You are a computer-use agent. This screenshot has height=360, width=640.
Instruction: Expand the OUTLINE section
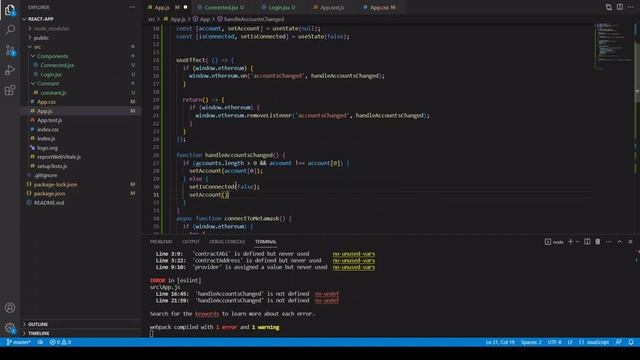coord(38,324)
